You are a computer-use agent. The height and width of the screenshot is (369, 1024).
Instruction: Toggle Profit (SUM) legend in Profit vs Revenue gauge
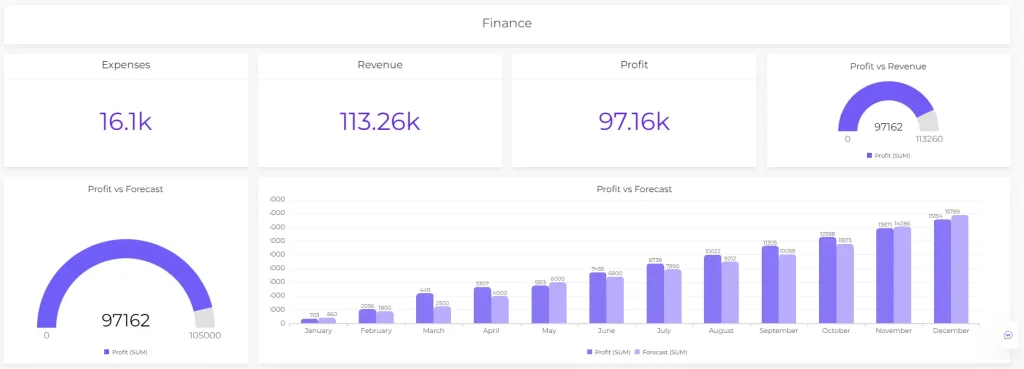pyautogui.click(x=888, y=155)
